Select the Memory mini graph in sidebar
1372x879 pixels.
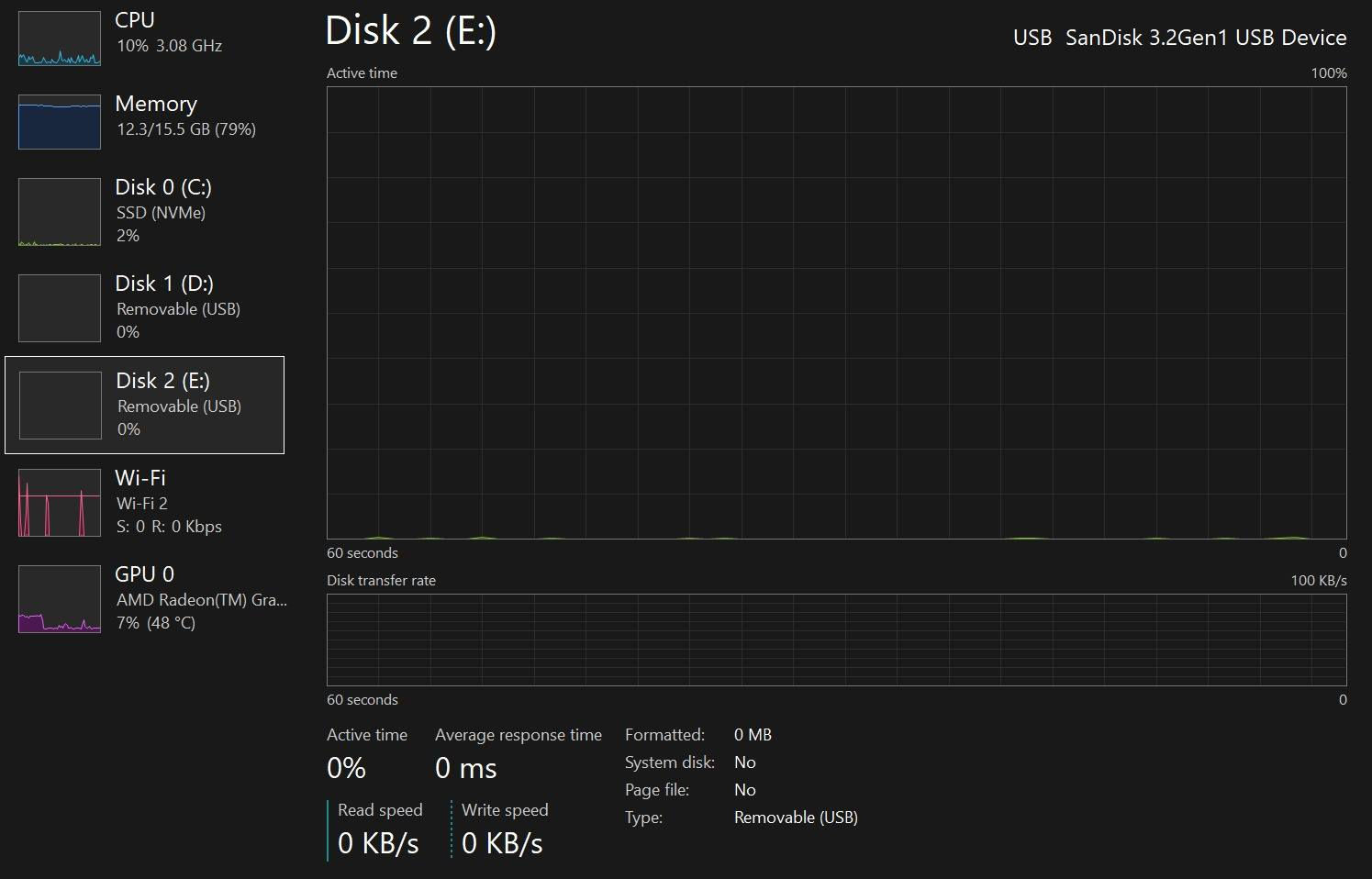click(x=60, y=122)
